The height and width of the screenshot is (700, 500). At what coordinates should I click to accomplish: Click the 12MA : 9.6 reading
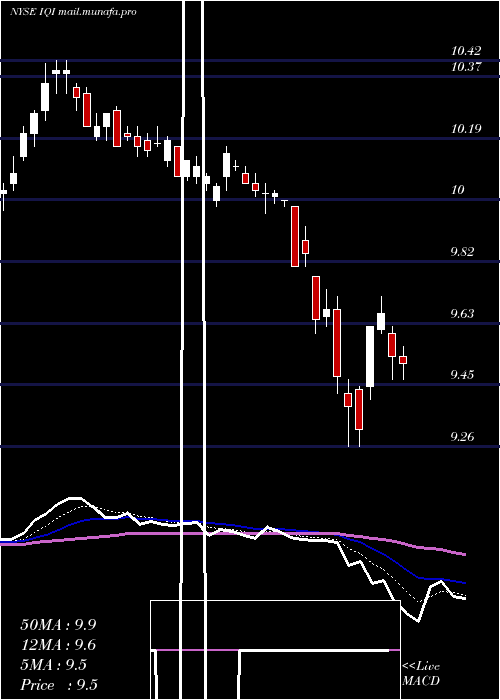[x=58, y=645]
